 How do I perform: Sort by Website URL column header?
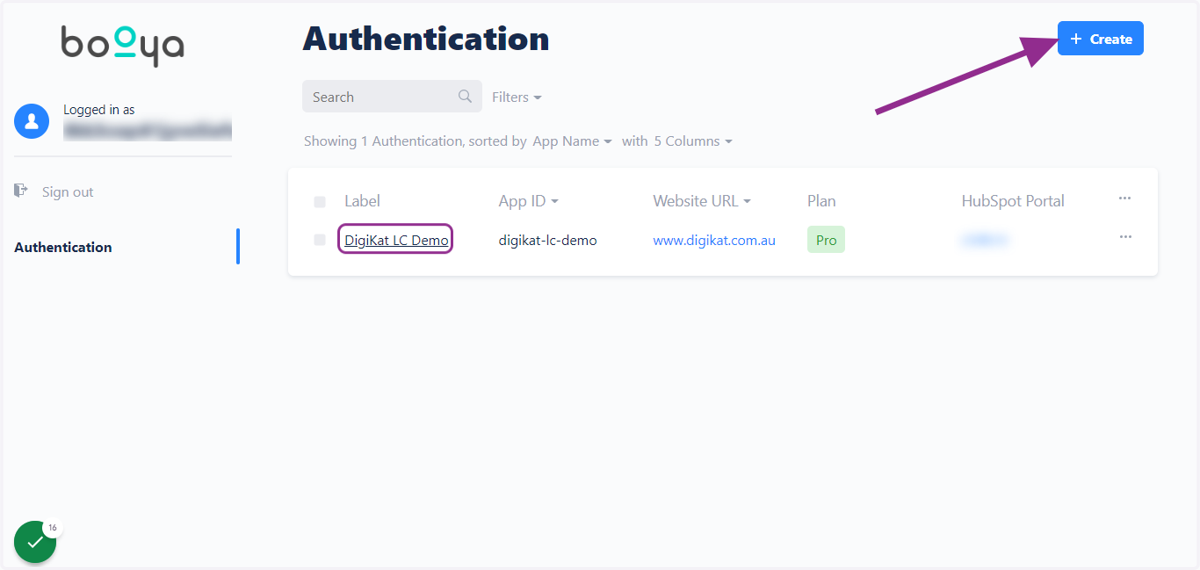tap(702, 201)
